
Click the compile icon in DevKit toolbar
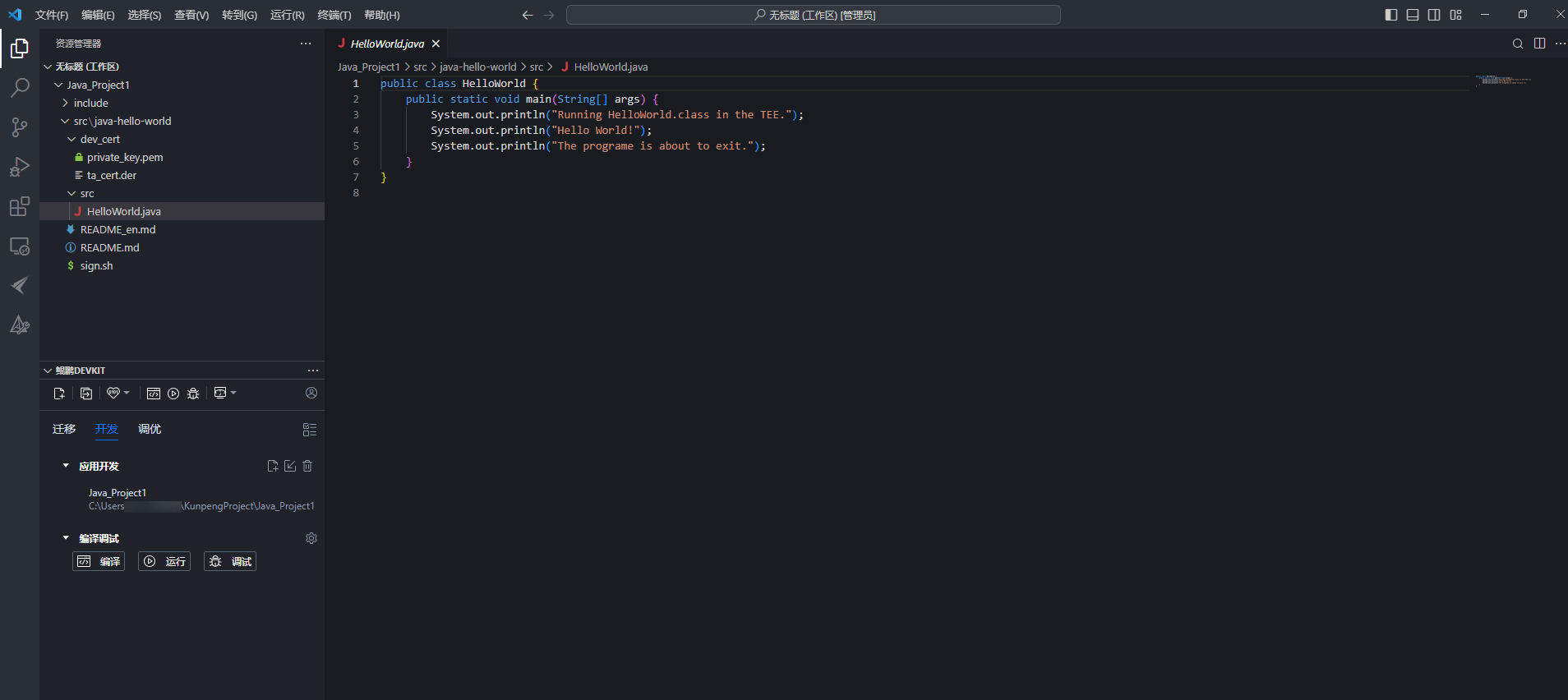154,394
